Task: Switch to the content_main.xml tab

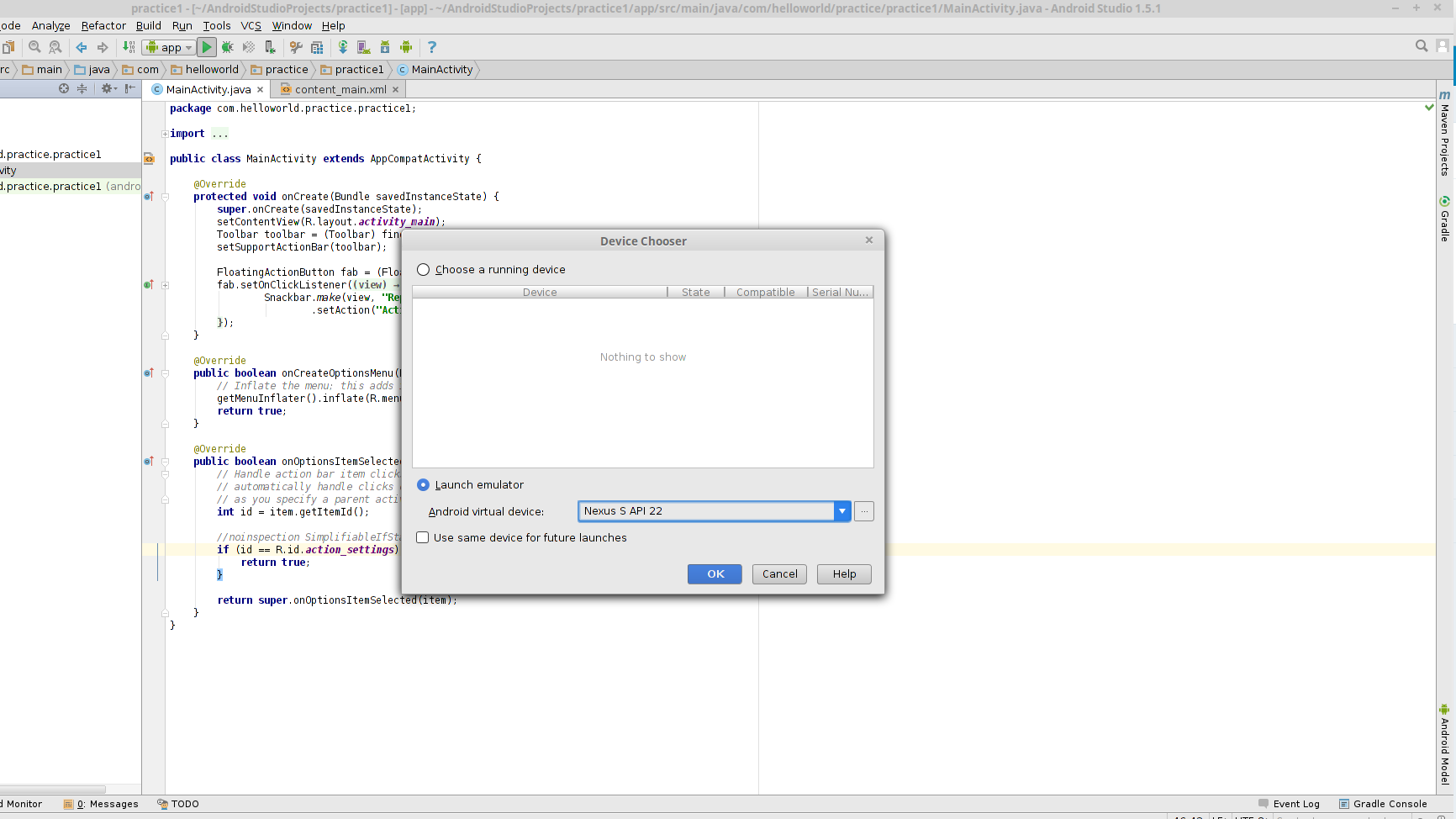Action: (x=340, y=89)
